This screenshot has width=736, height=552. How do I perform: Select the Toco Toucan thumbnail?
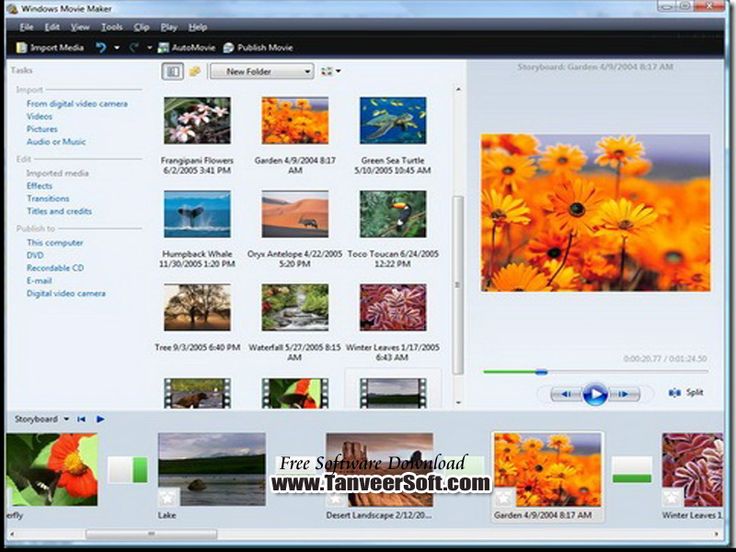(393, 214)
